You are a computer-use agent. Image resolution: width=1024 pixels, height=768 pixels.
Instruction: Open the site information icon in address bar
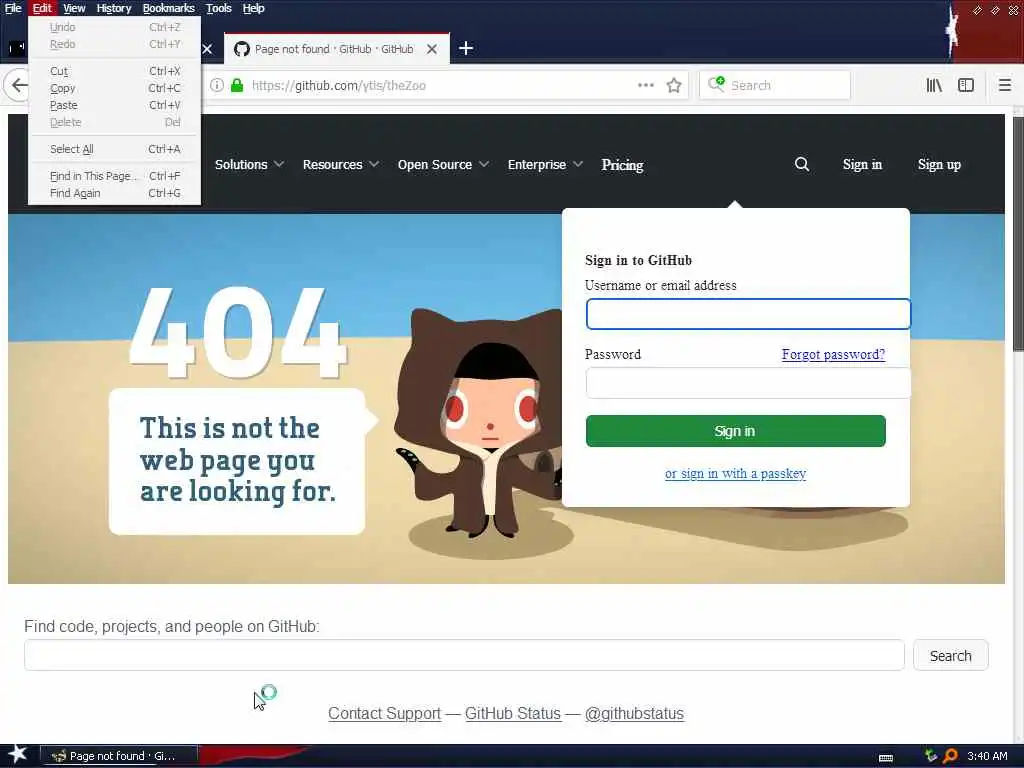click(217, 86)
